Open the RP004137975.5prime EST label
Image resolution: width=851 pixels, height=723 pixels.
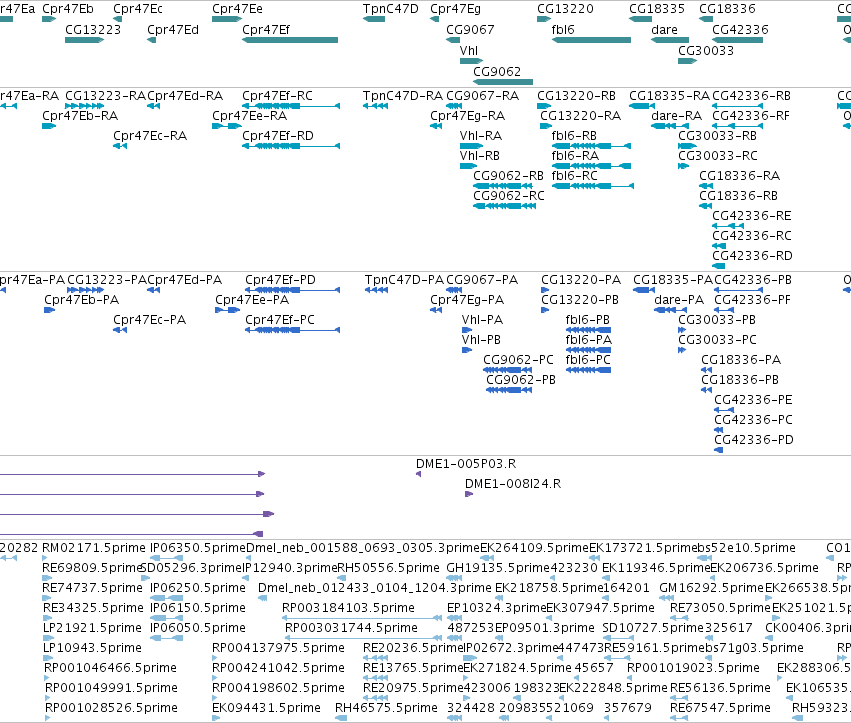click(x=278, y=648)
